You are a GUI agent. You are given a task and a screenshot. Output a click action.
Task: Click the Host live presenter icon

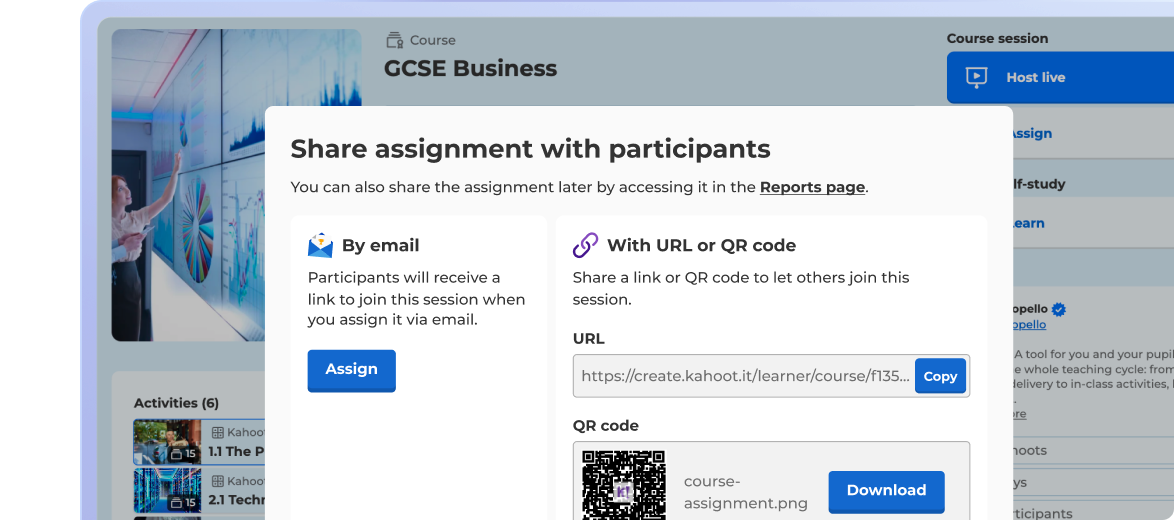point(976,77)
